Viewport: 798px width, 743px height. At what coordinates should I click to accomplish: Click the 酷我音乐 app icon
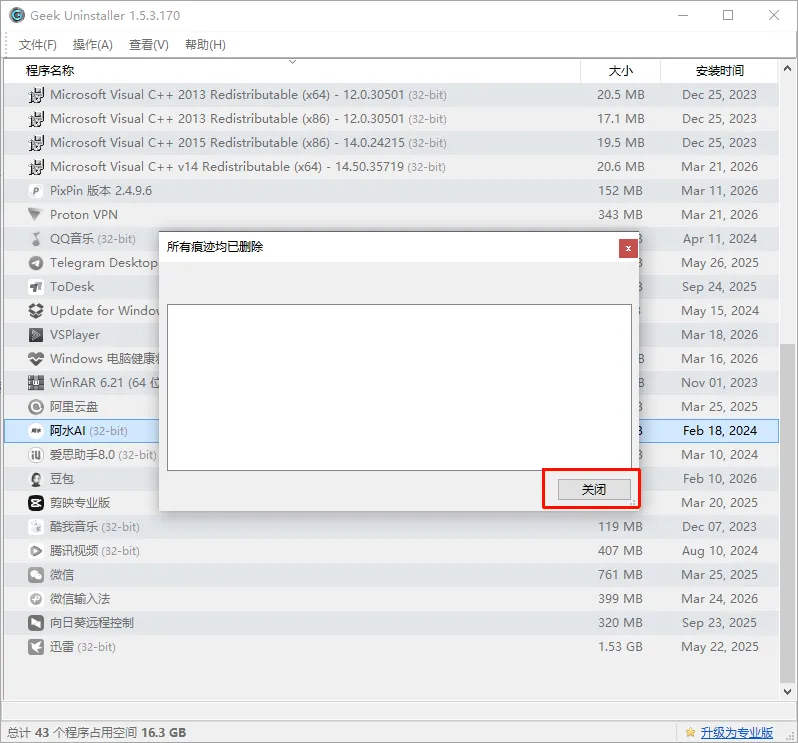pyautogui.click(x=36, y=527)
